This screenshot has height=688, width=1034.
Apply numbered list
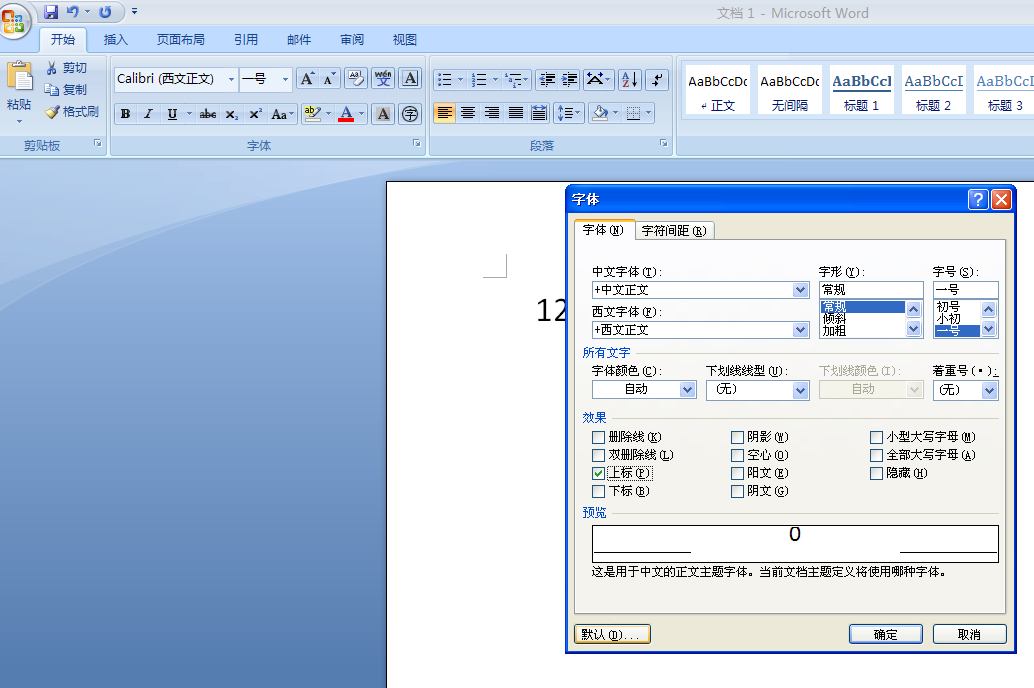(x=479, y=80)
